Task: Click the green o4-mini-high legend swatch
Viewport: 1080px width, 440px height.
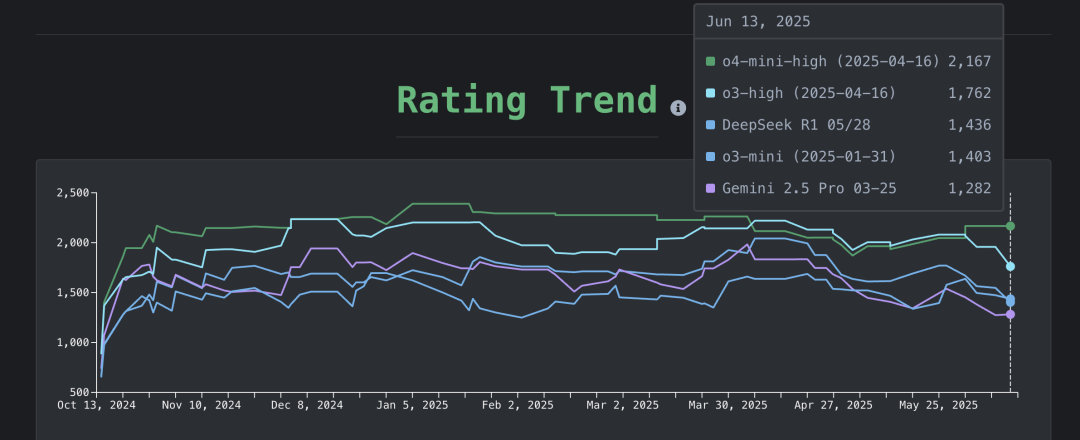Action: (x=711, y=61)
